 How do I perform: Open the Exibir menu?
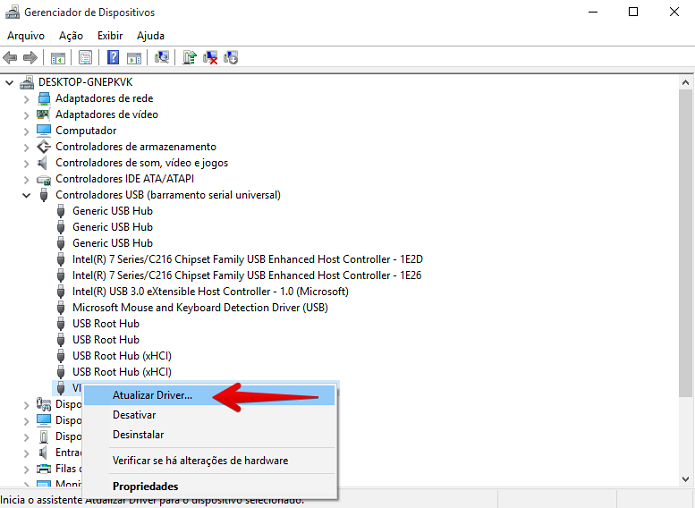click(110, 35)
